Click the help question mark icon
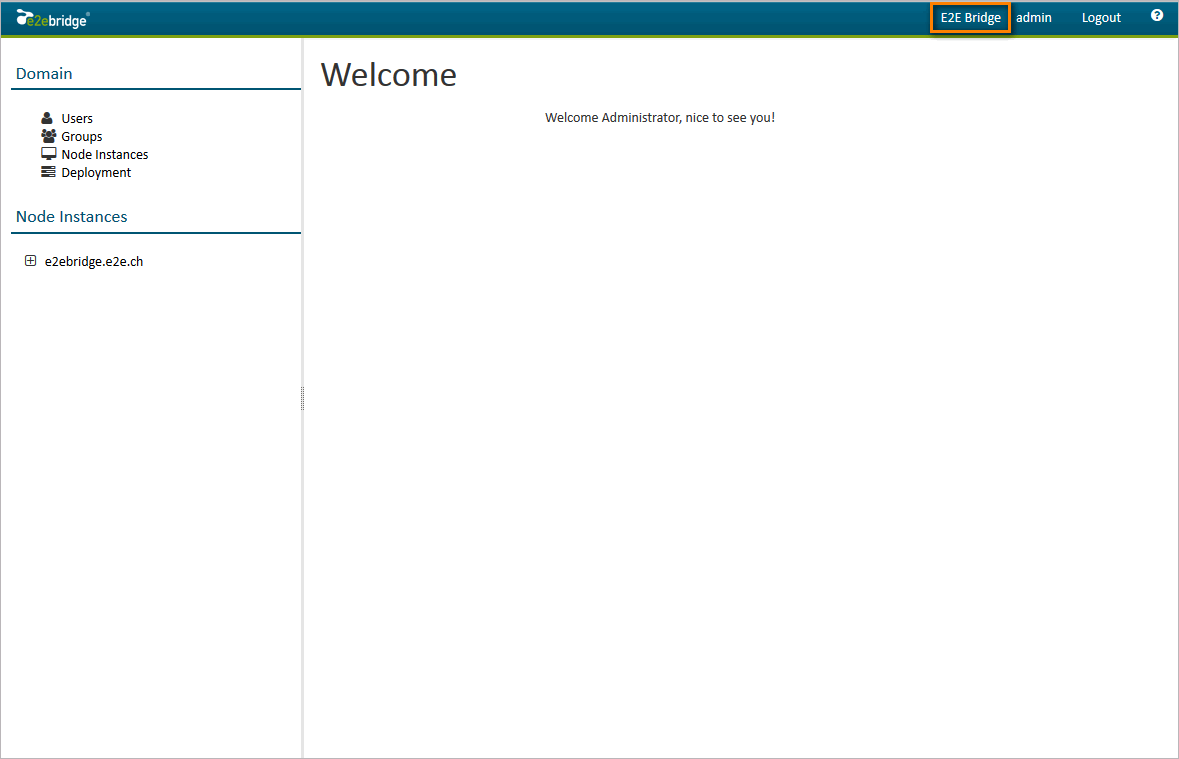 click(1157, 16)
